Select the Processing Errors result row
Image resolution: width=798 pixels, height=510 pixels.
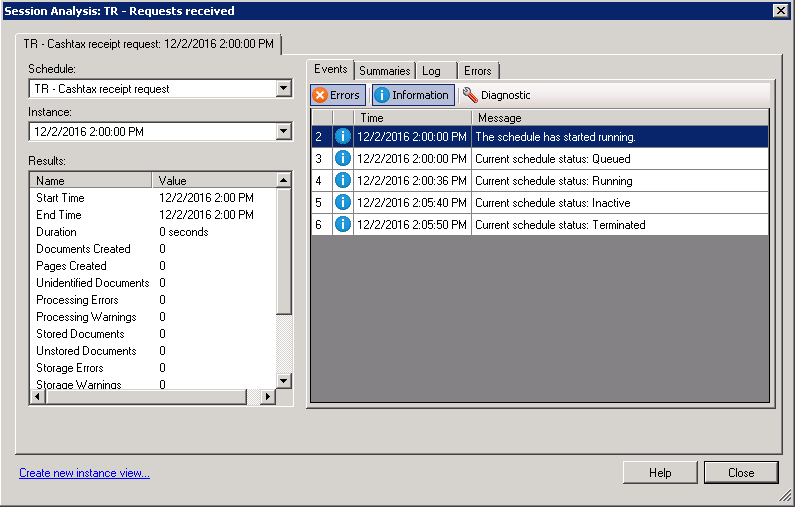click(154, 300)
